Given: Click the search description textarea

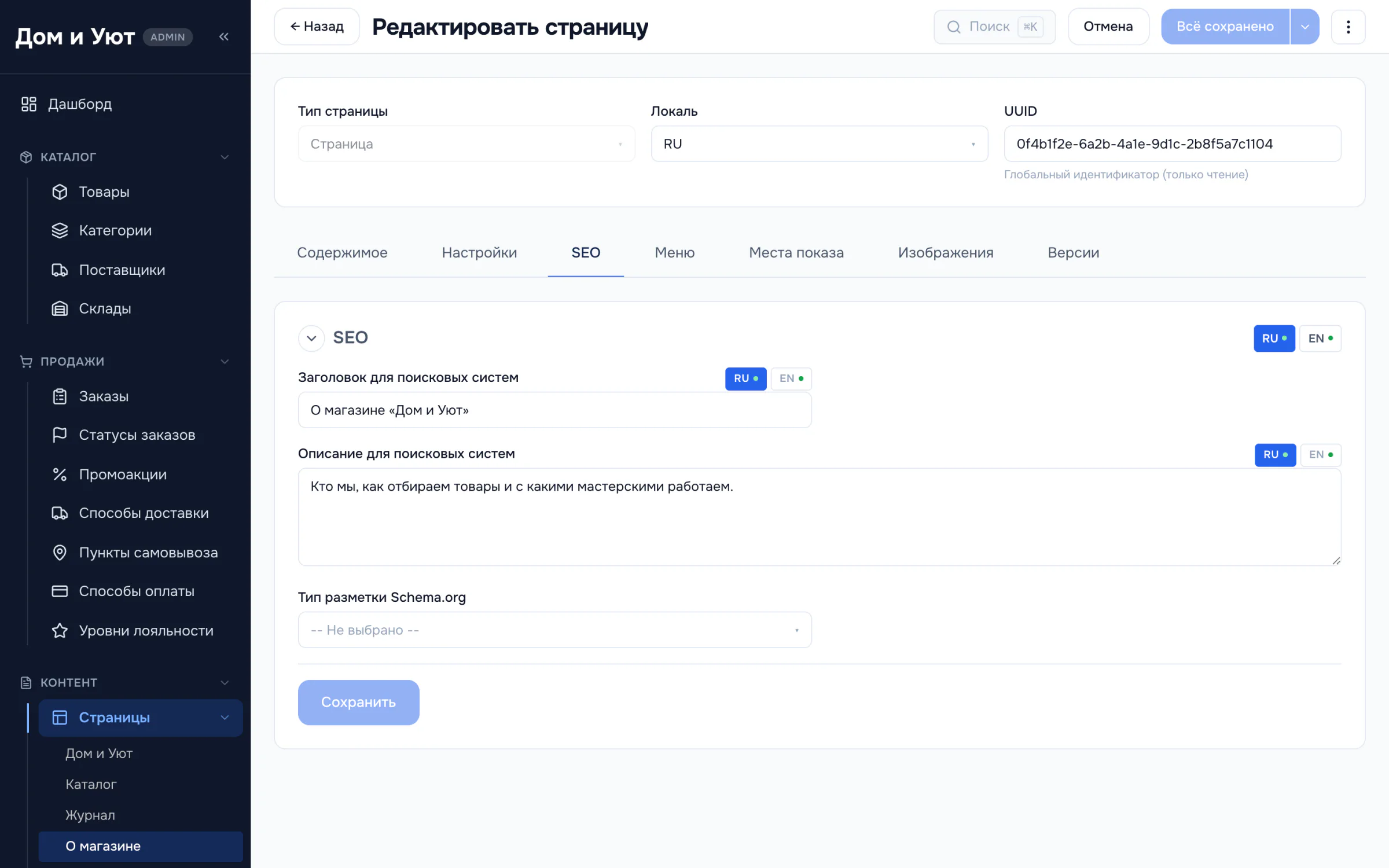Looking at the screenshot, I should [x=819, y=517].
